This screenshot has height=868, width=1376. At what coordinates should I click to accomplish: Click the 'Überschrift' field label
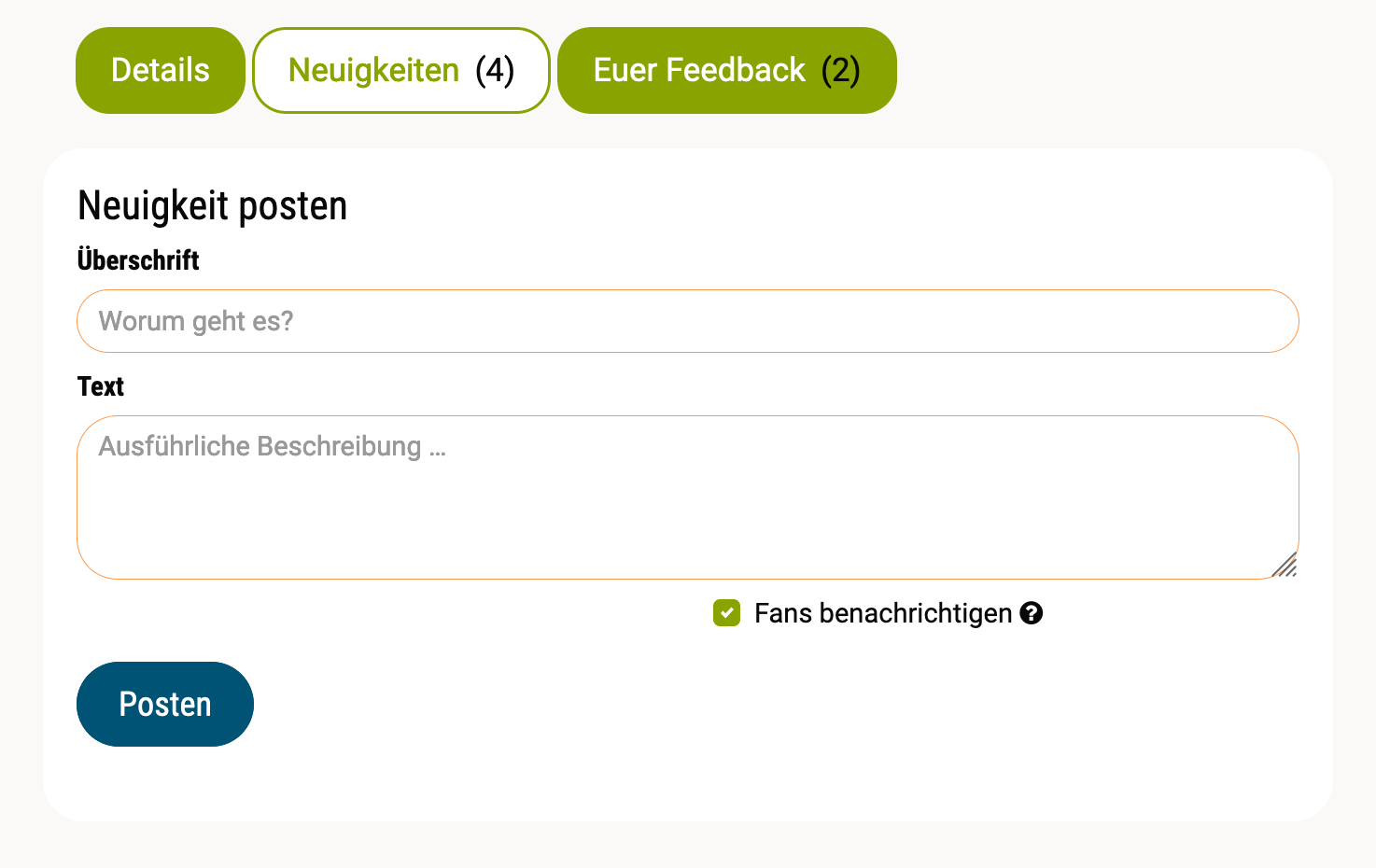coord(138,260)
